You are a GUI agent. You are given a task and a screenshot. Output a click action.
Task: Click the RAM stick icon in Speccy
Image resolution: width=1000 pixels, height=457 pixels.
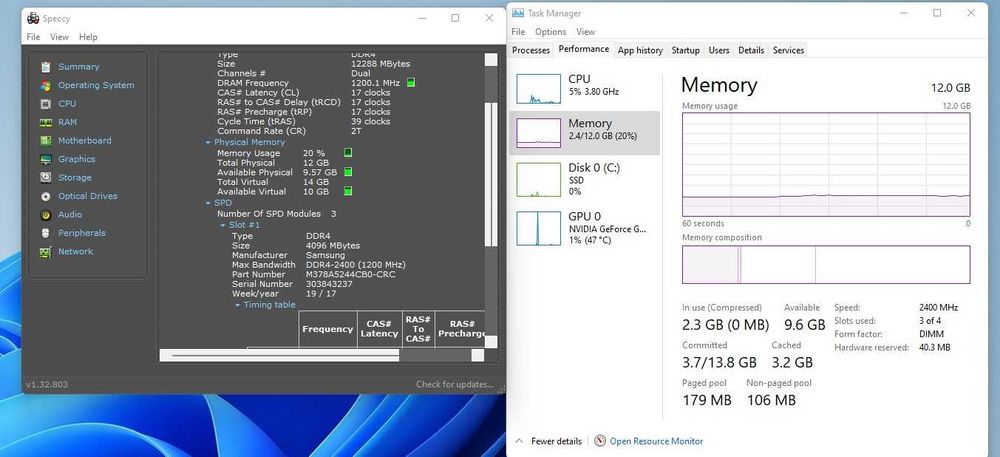pos(45,122)
